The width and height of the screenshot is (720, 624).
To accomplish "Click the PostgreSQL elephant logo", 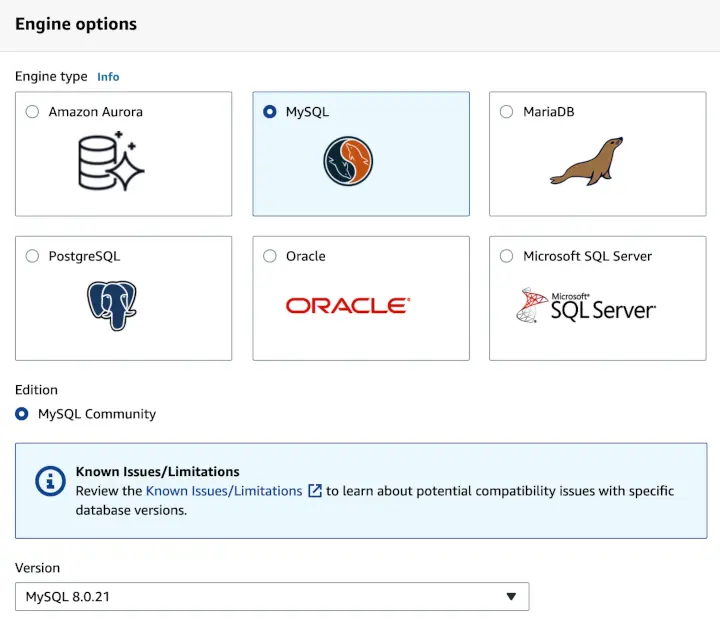I will 111,305.
